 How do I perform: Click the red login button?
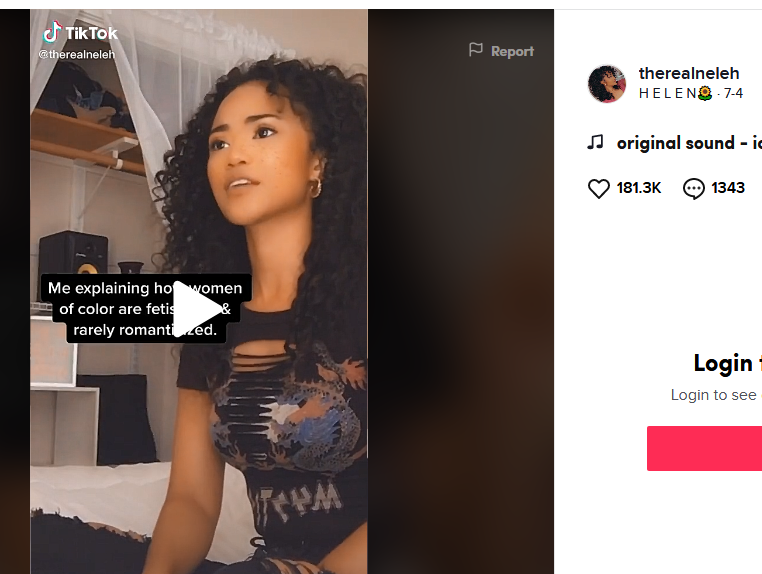(x=704, y=448)
